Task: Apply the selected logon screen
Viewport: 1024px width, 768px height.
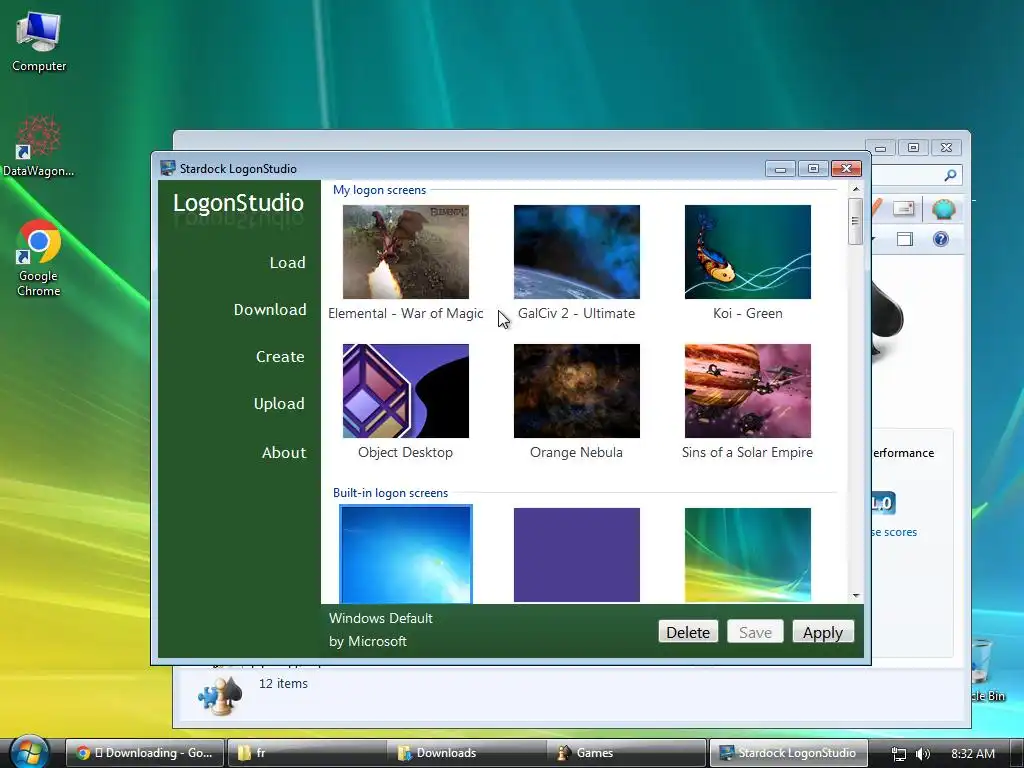Action: [823, 632]
